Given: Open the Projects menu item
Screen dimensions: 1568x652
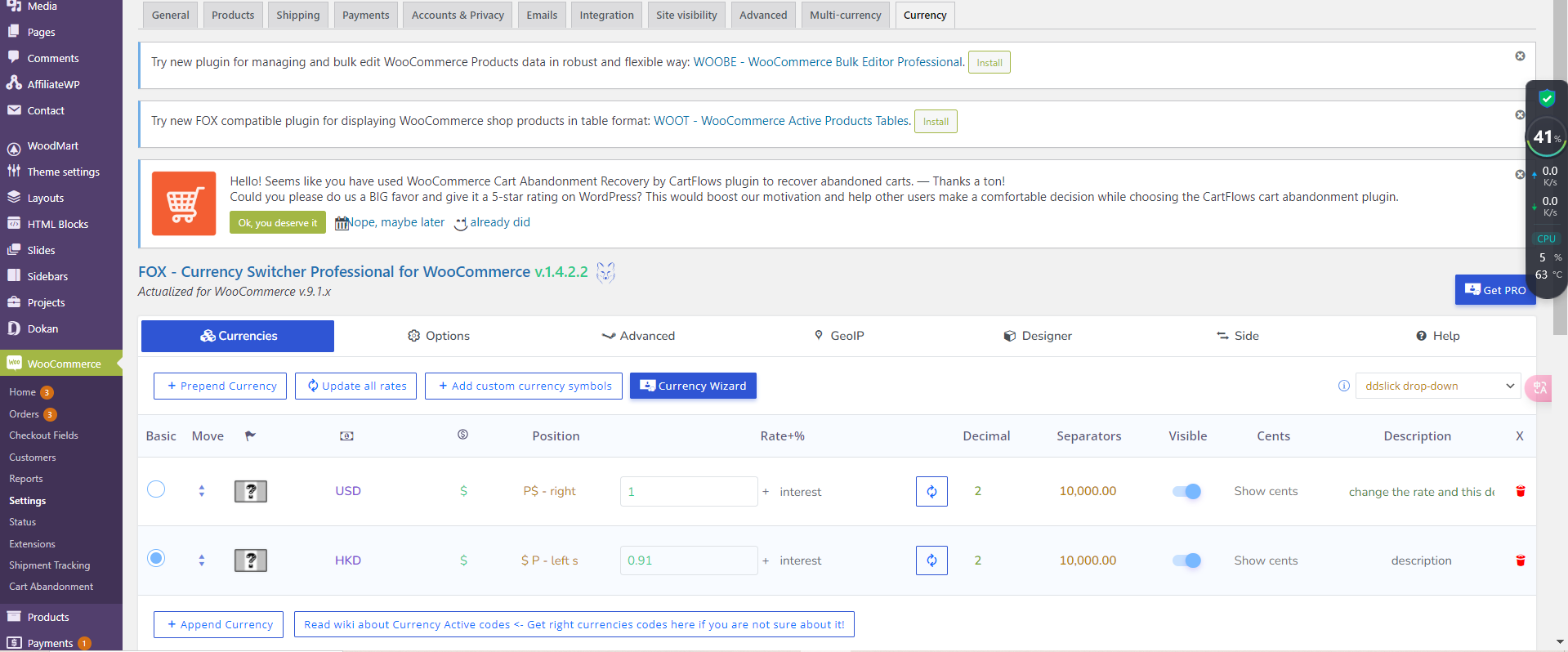Looking at the screenshot, I should tap(46, 302).
